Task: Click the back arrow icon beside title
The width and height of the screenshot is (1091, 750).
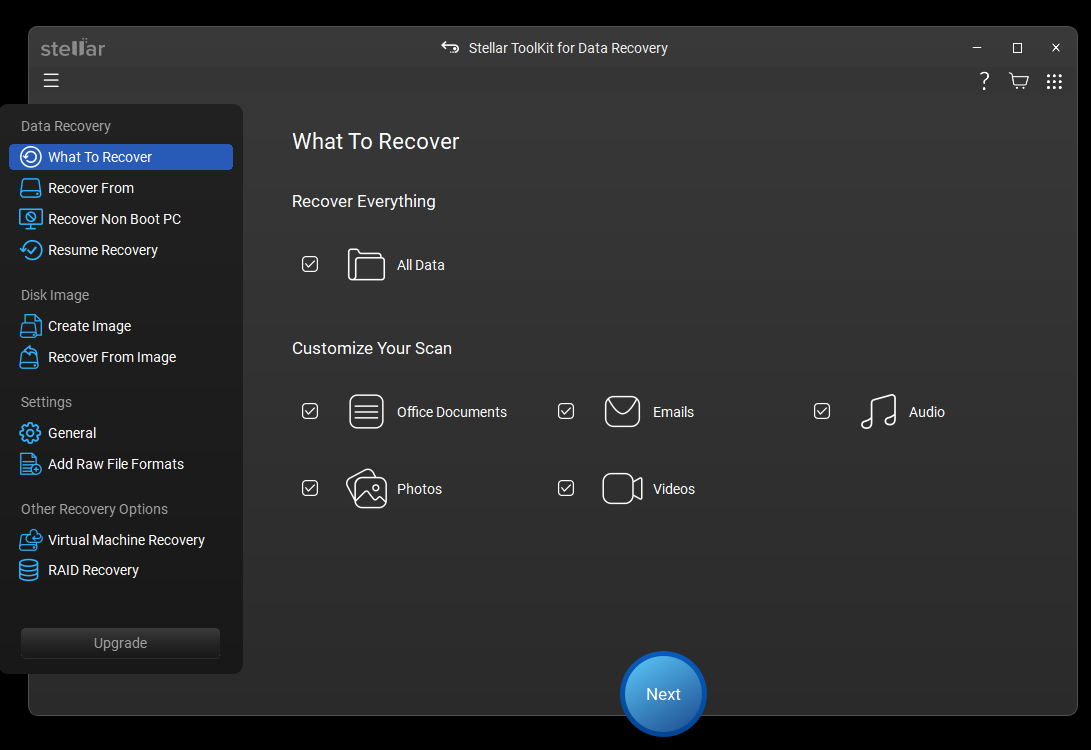Action: 450,47
